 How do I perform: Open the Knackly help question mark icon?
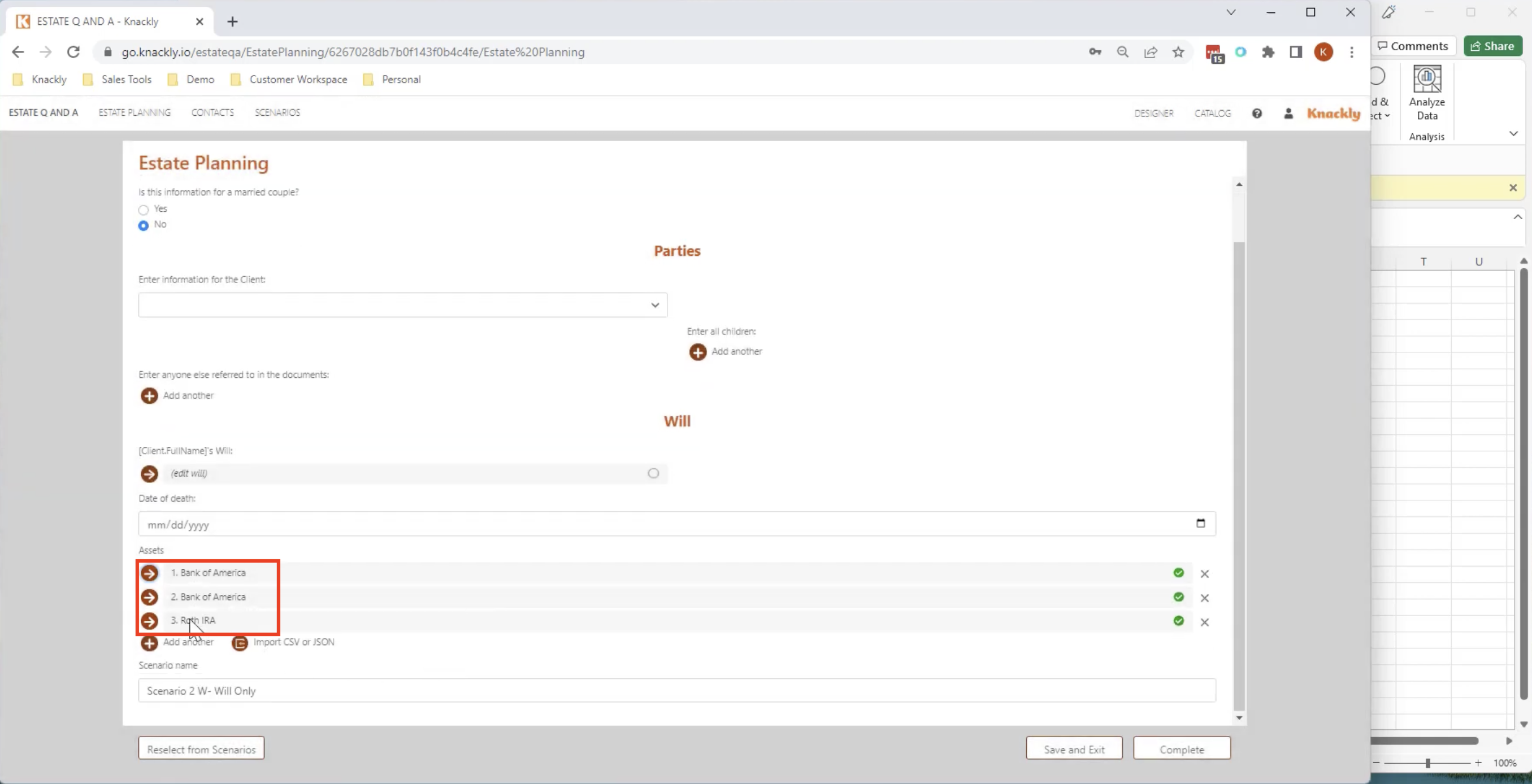(1257, 113)
